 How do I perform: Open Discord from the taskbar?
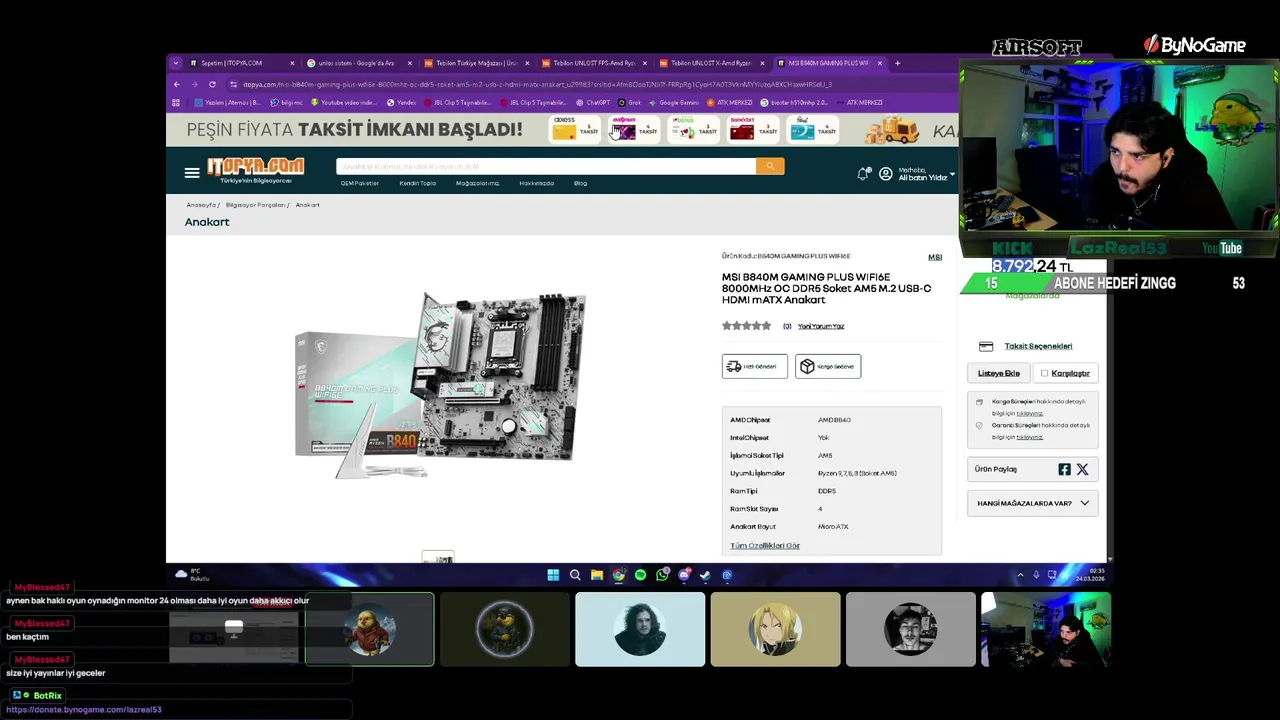tap(684, 575)
